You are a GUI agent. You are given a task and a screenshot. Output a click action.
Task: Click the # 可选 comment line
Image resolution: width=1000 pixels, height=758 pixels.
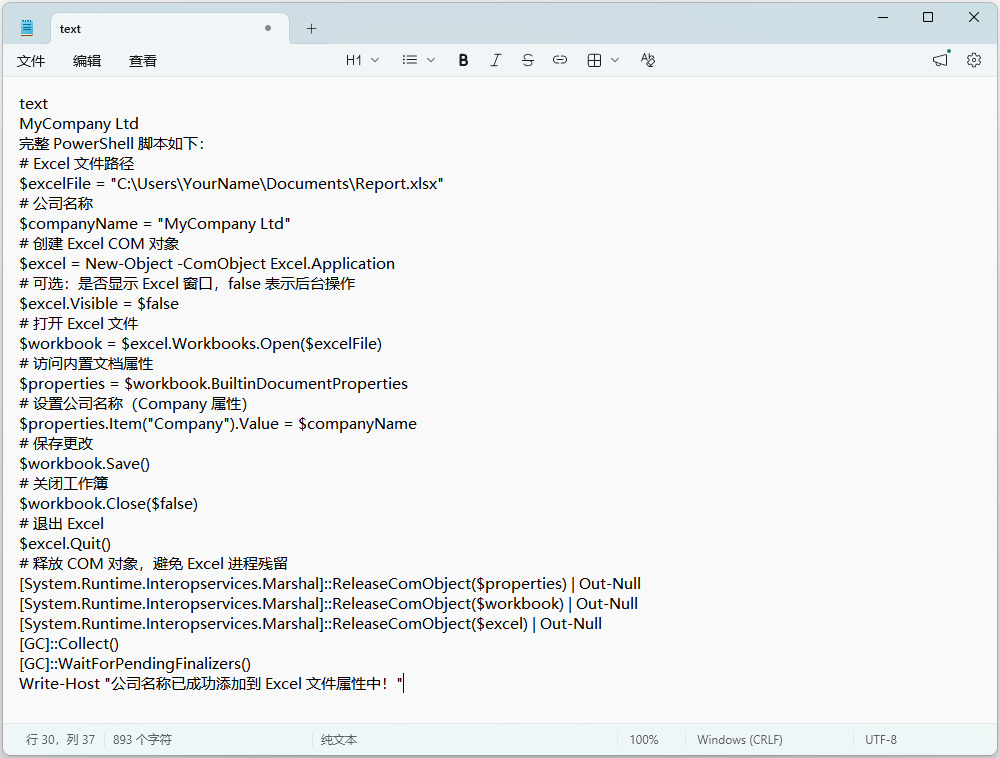(x=188, y=284)
